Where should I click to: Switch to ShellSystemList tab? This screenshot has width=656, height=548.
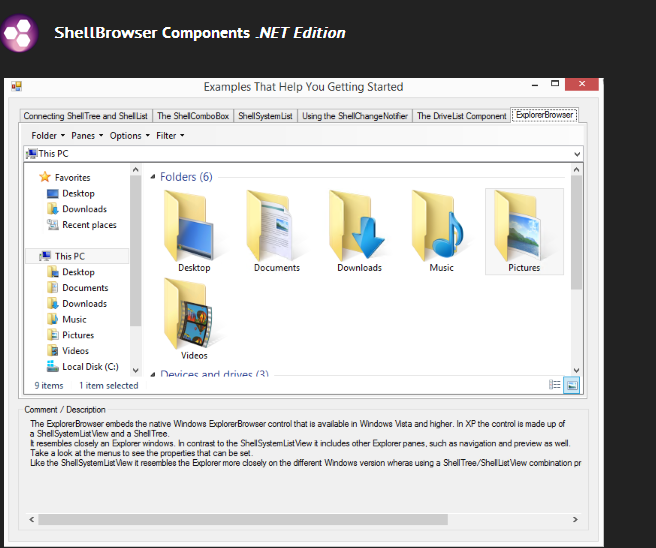(265, 116)
